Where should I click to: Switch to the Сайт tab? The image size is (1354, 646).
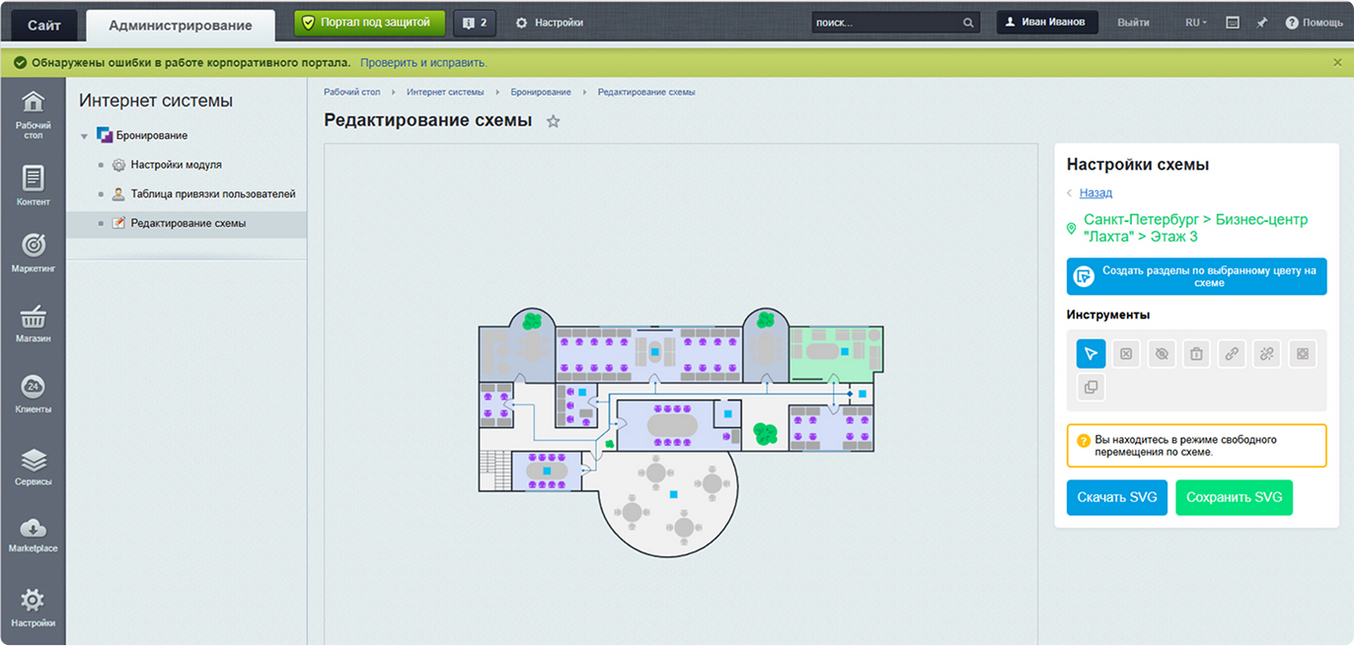pos(44,25)
